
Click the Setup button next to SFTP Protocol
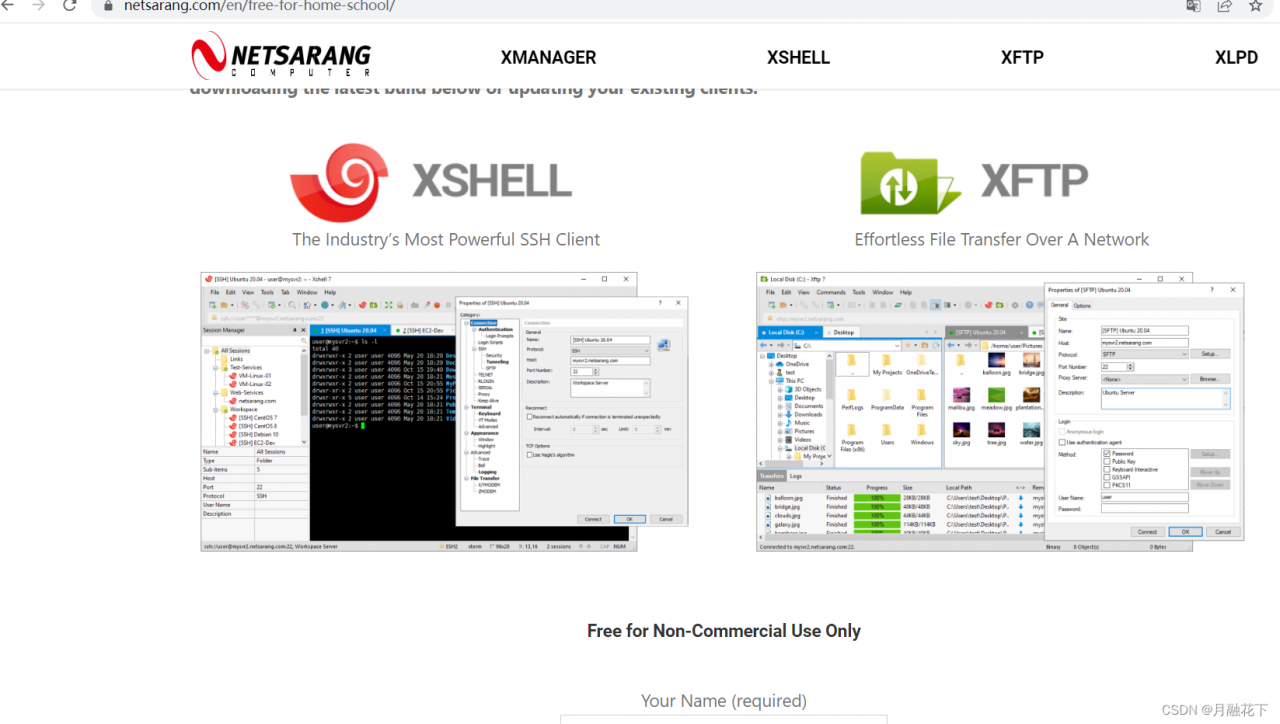click(x=1210, y=354)
